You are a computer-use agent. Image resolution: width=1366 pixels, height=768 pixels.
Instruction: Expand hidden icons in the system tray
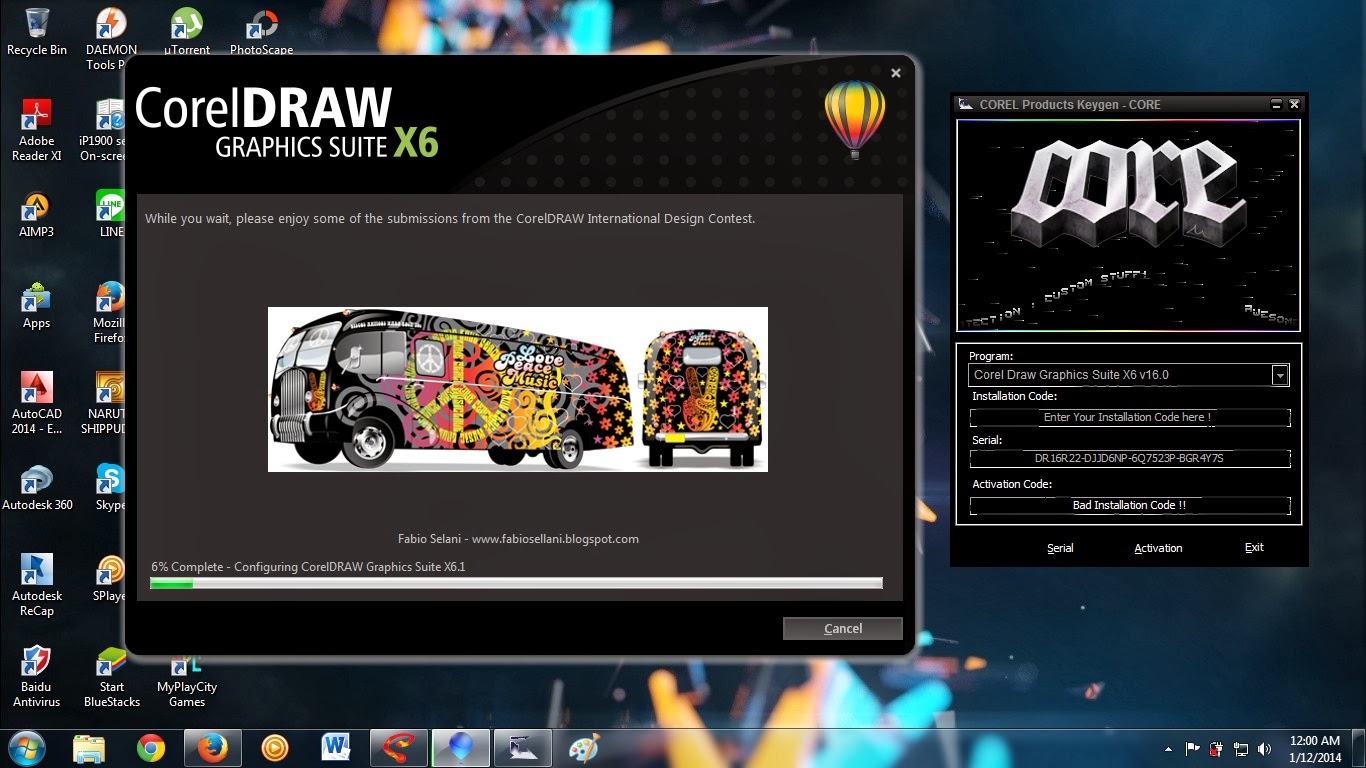coord(1166,747)
